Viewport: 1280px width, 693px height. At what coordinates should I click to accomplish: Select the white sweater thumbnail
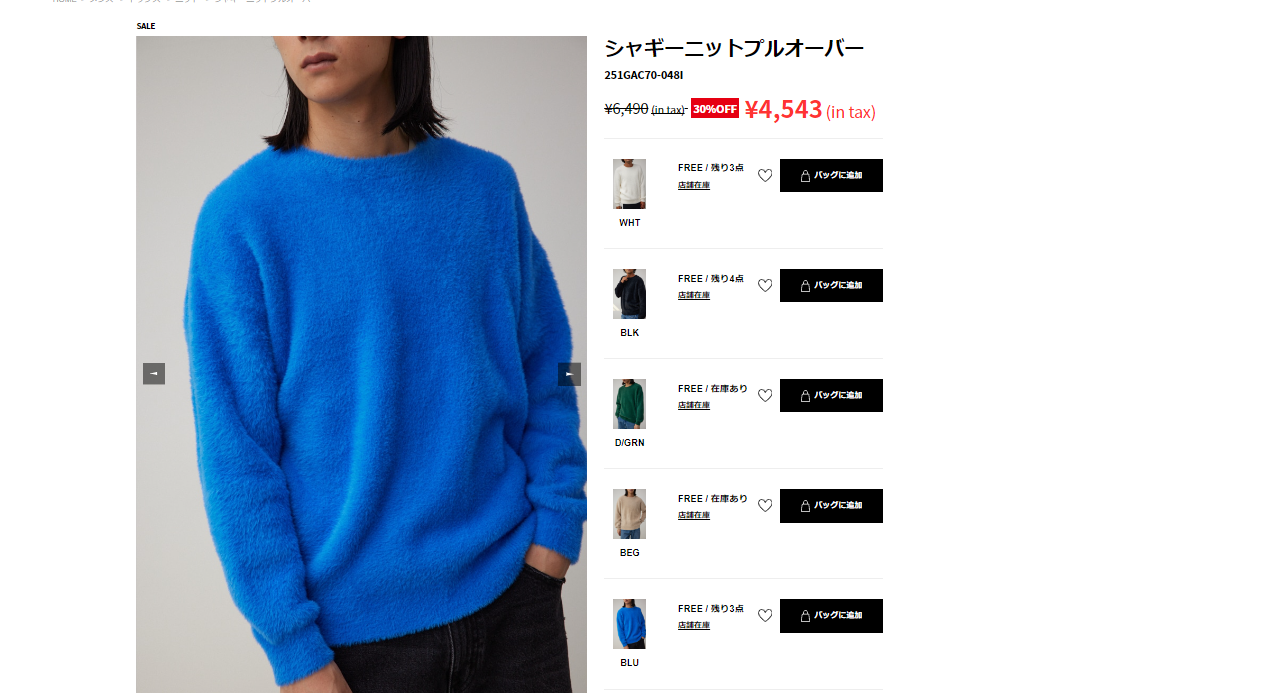pos(629,184)
